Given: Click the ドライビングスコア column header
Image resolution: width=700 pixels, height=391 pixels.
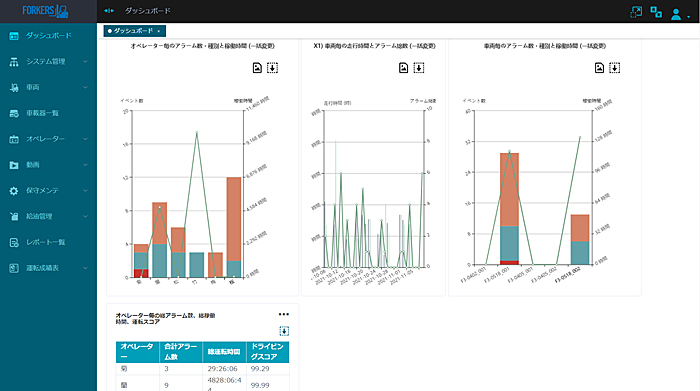Looking at the screenshot, I should coord(267,352).
